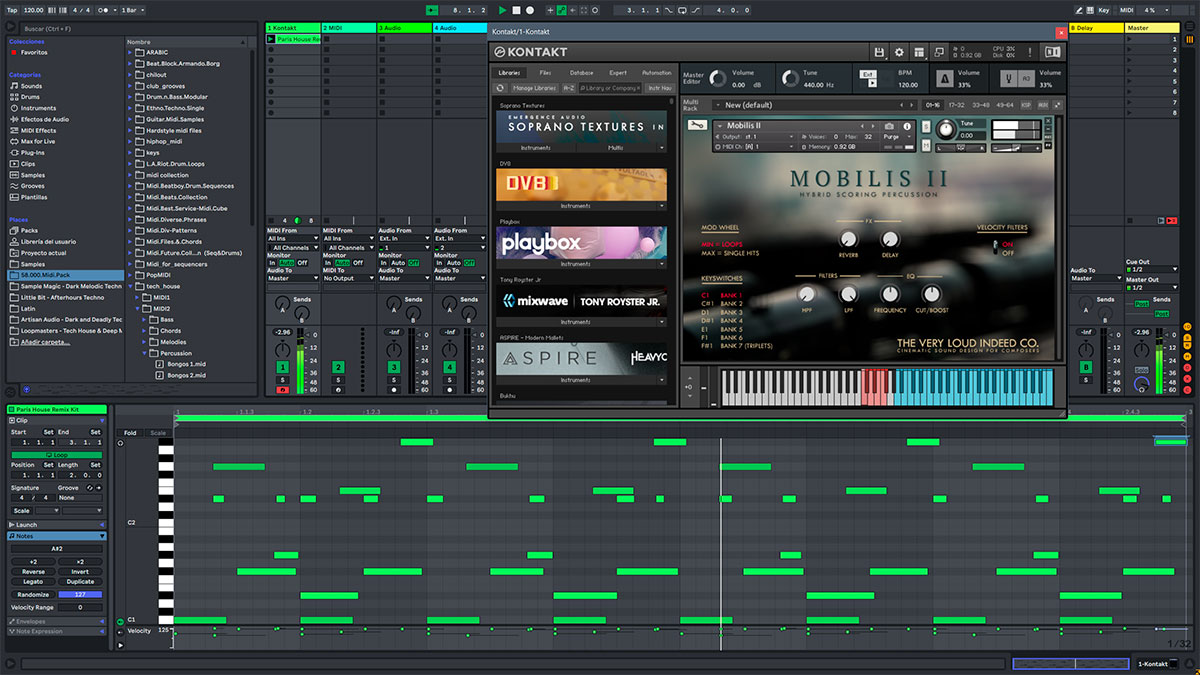Click the Manage Libraries button
This screenshot has height=675, width=1200.
[535, 88]
